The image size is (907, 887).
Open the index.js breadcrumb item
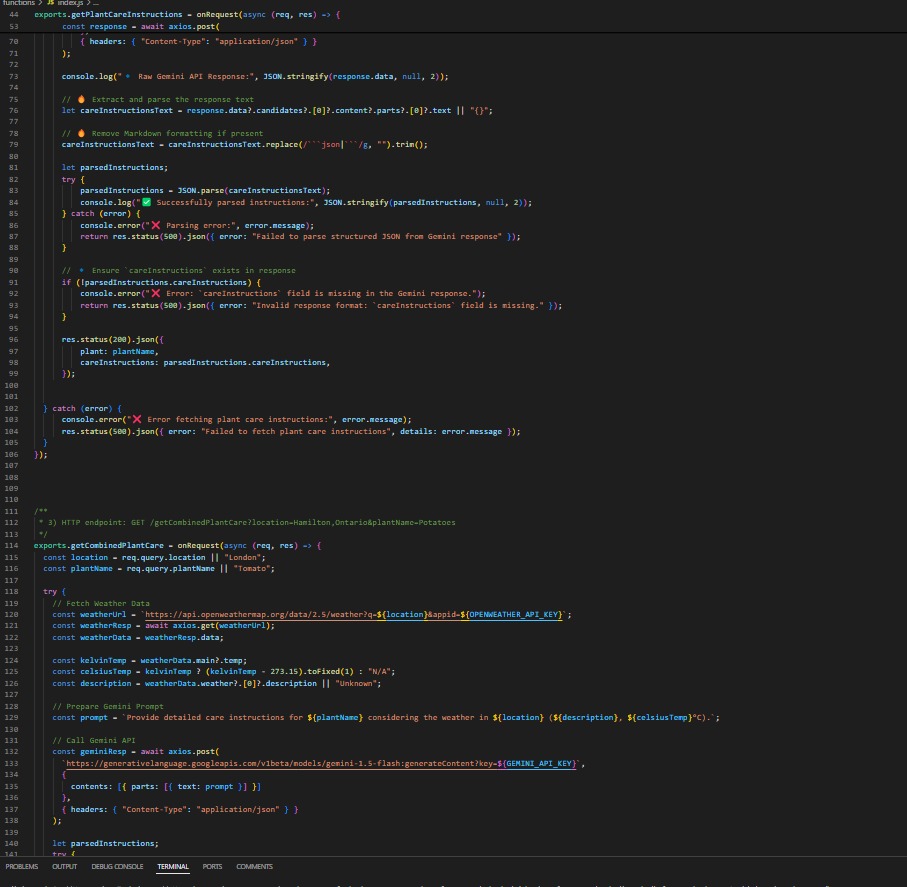click(70, 3)
